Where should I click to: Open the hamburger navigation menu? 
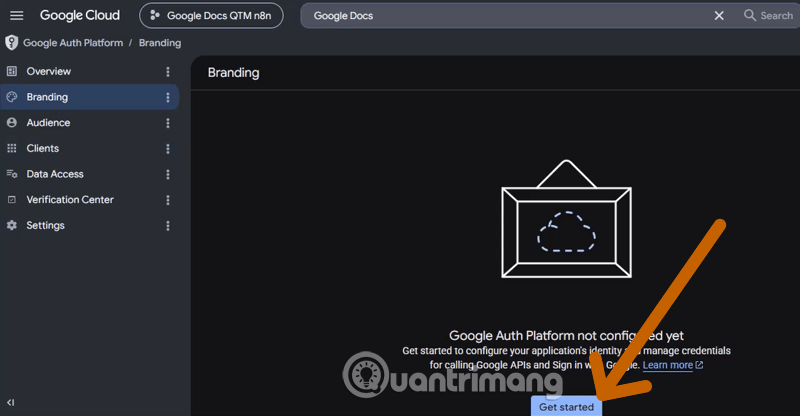point(16,15)
